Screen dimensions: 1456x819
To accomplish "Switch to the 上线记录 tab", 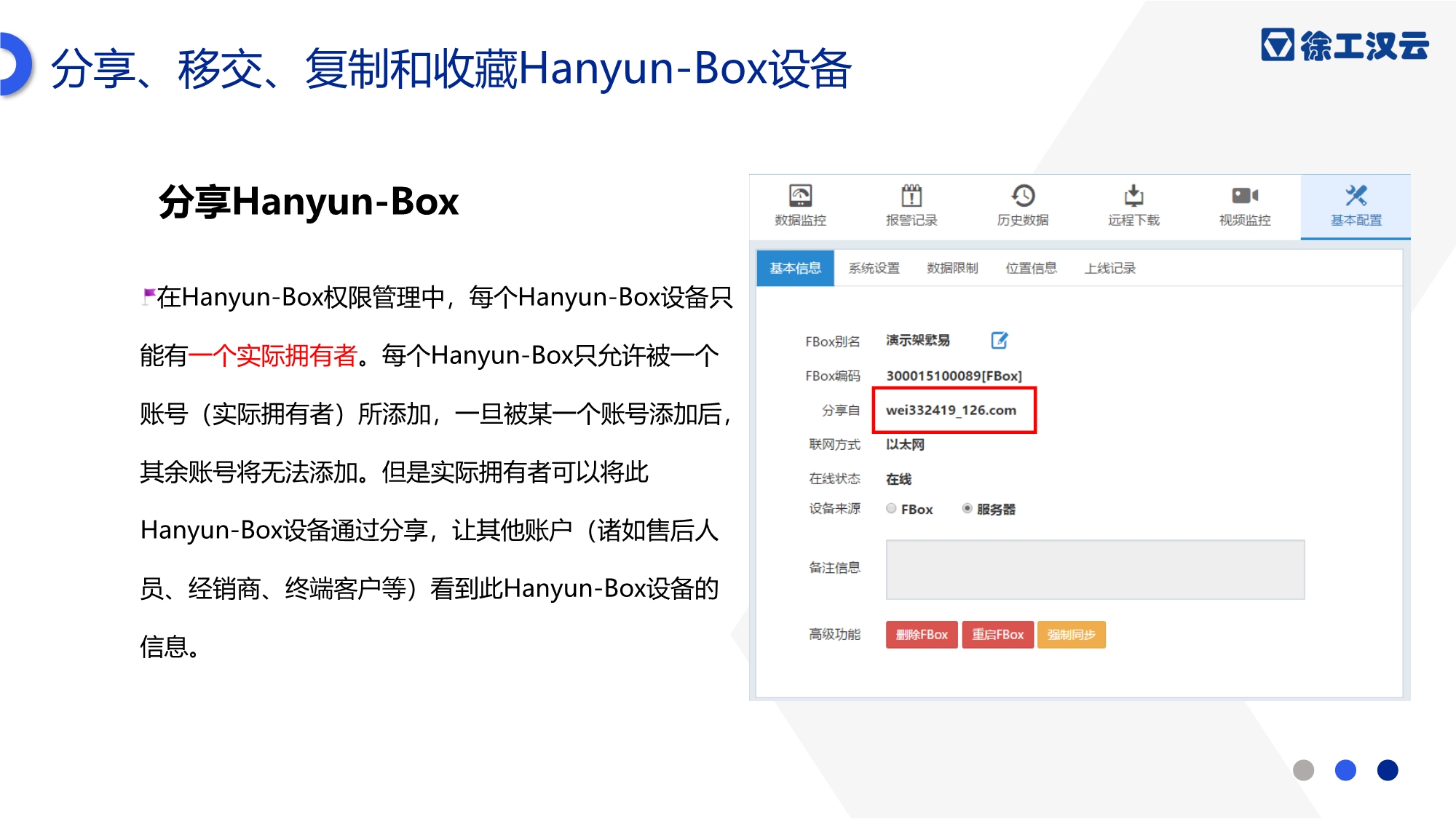I will pyautogui.click(x=1109, y=268).
